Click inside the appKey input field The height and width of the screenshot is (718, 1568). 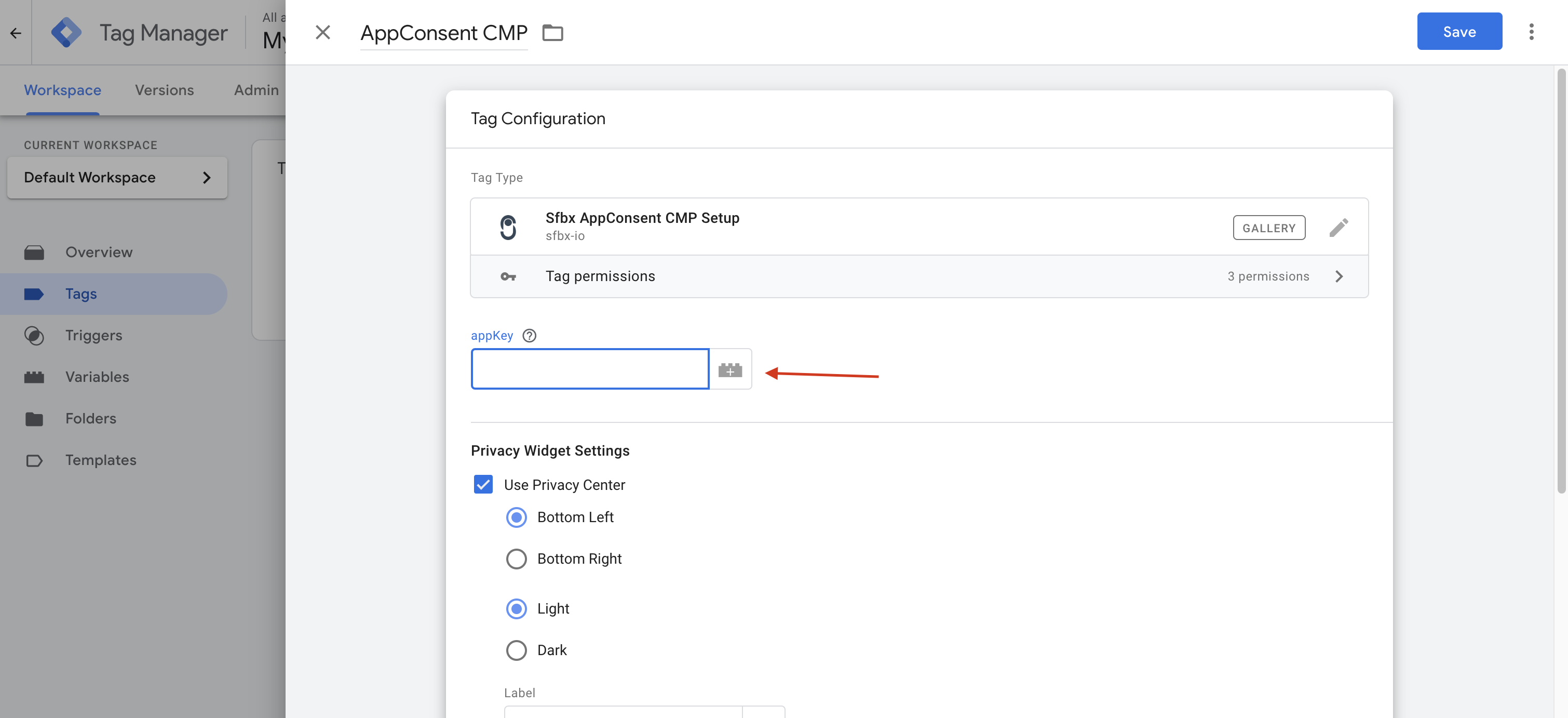pyautogui.click(x=589, y=368)
